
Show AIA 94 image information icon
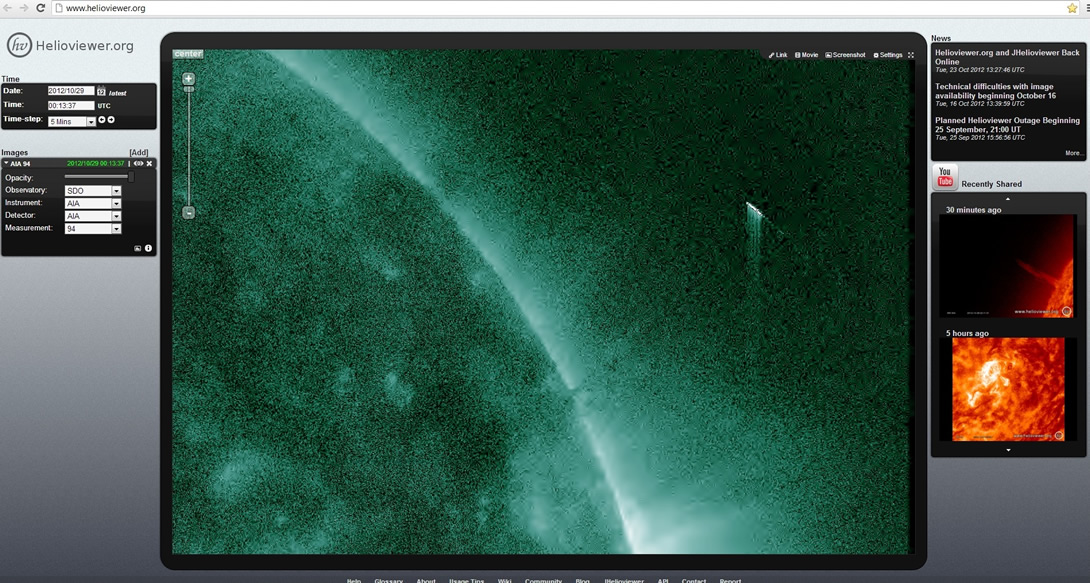148,248
